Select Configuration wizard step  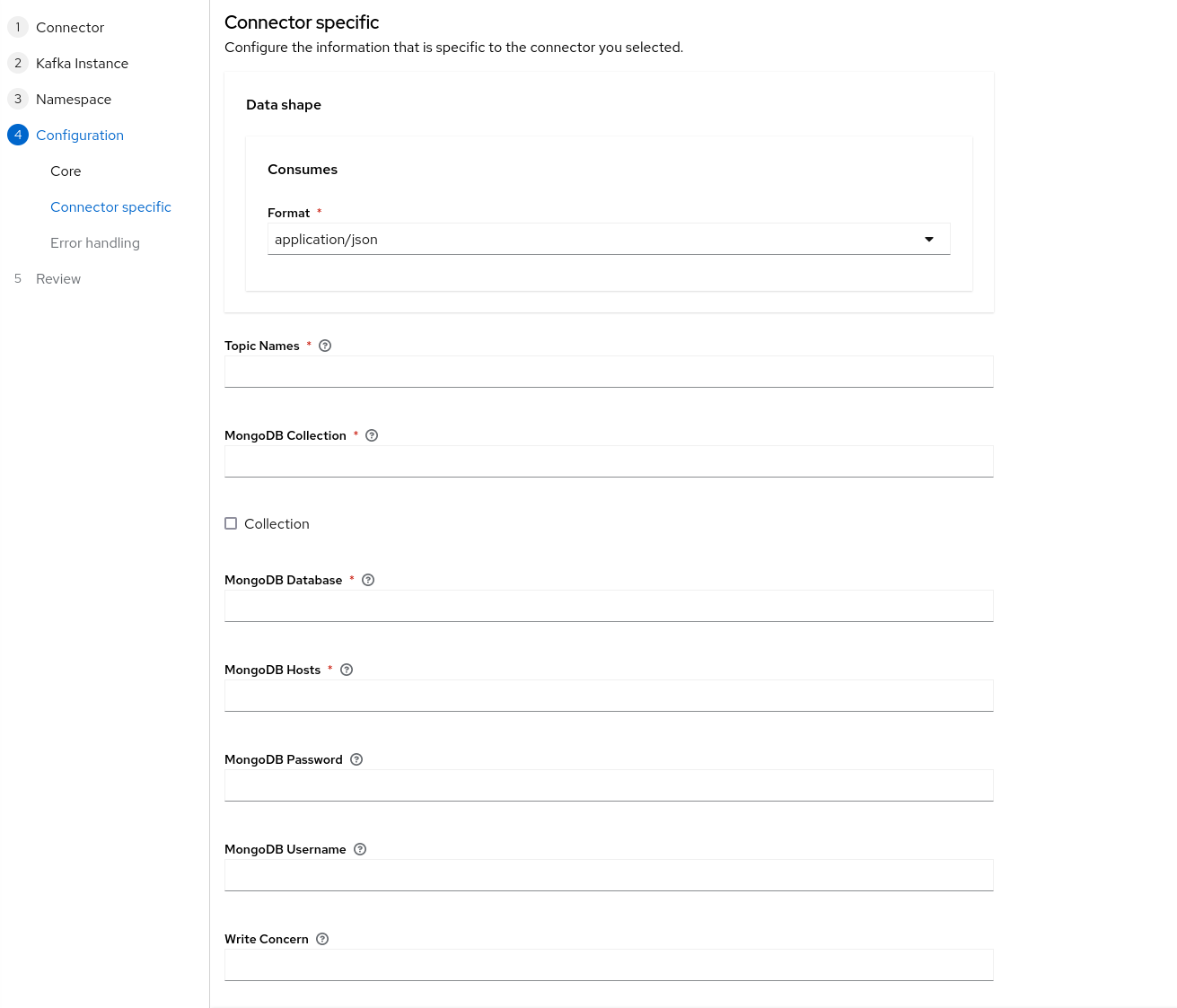click(x=80, y=136)
